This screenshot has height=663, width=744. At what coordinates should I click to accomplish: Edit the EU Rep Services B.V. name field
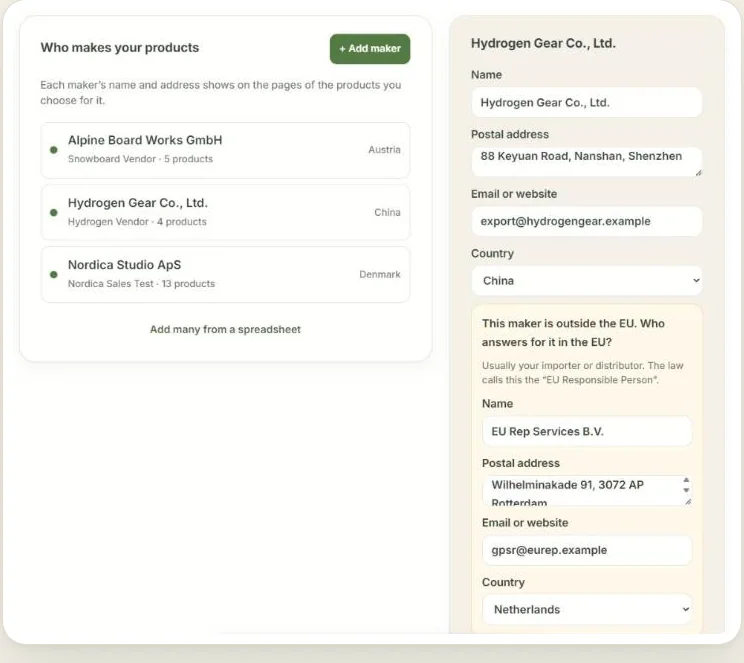(x=586, y=431)
